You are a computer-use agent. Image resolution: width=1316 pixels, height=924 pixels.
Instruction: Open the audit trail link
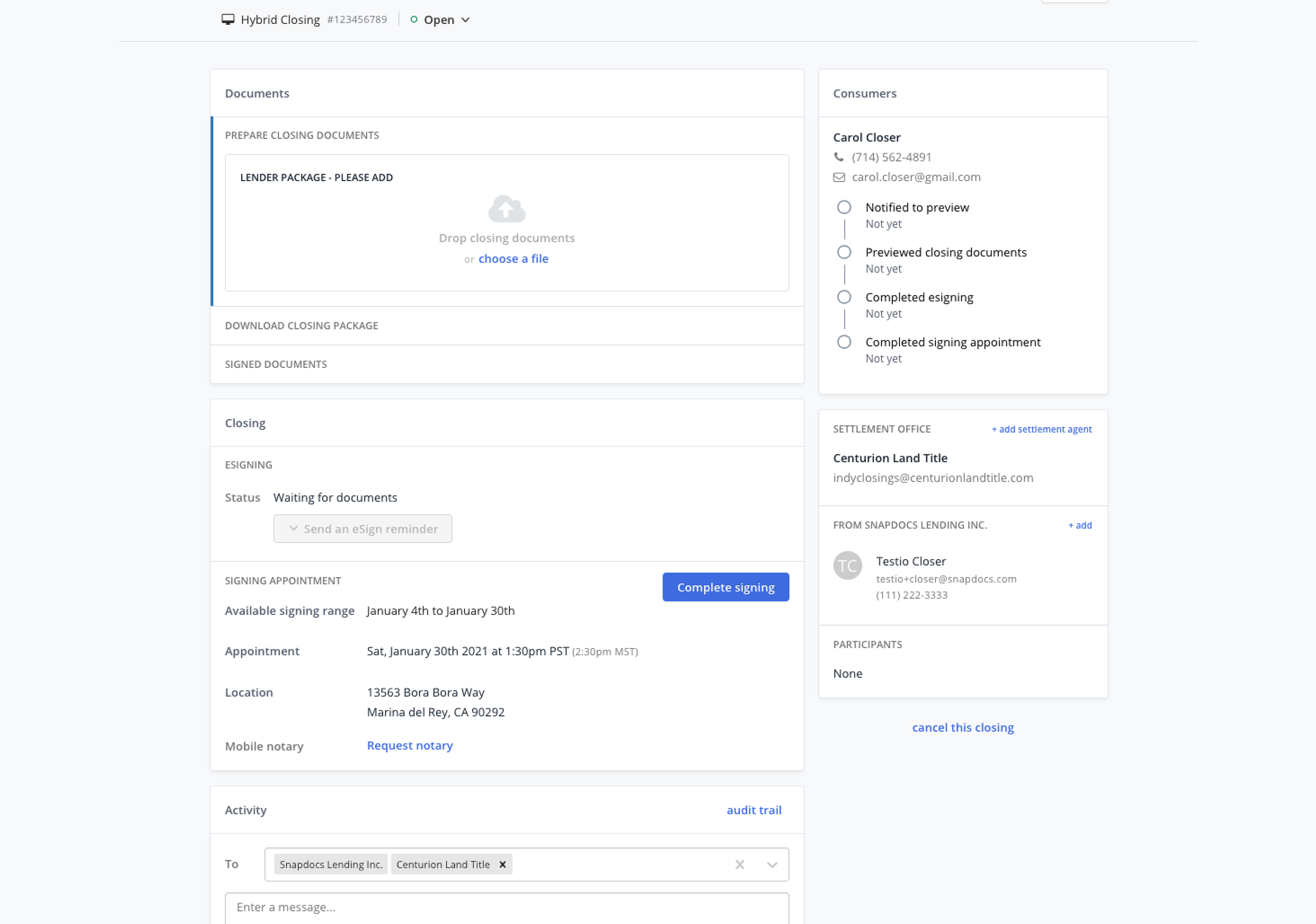[754, 810]
